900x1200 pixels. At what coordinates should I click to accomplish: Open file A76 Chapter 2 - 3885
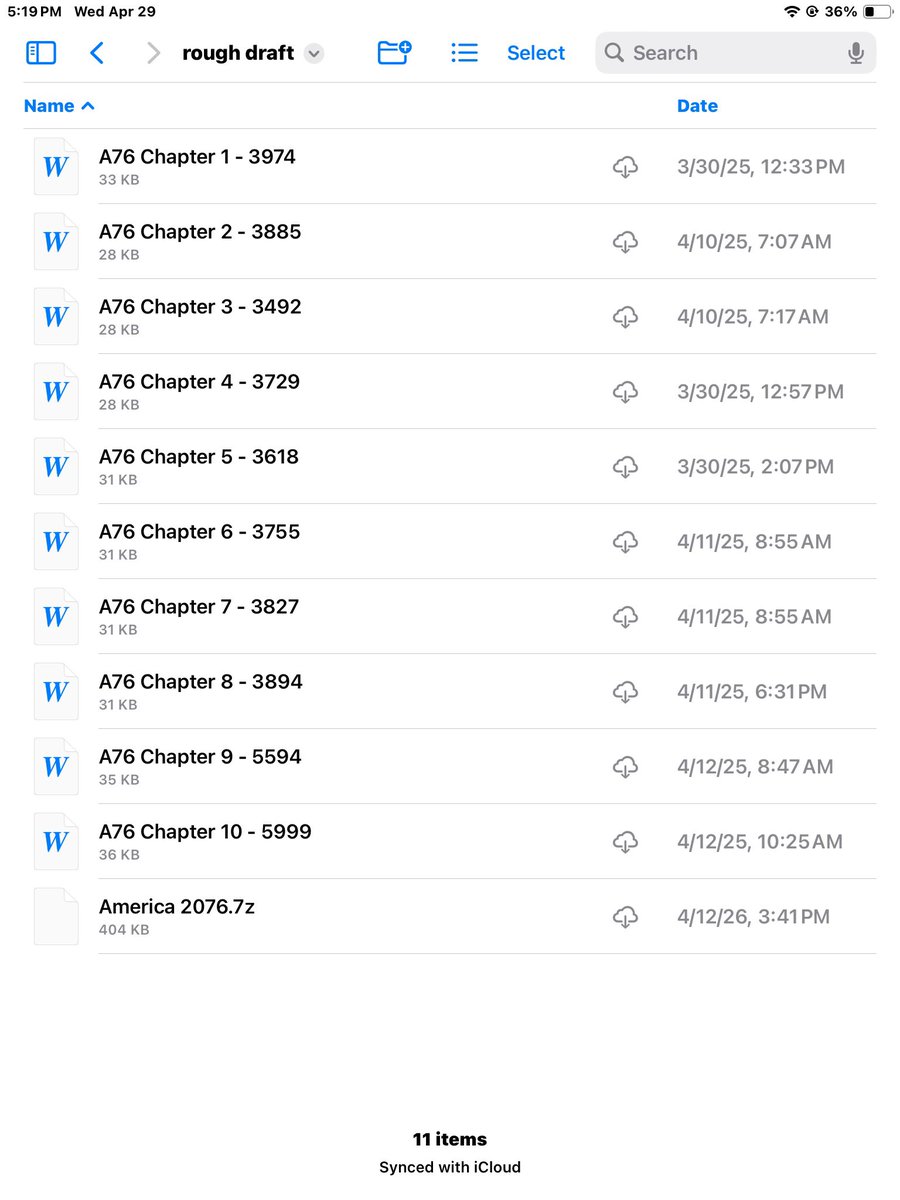click(x=200, y=232)
